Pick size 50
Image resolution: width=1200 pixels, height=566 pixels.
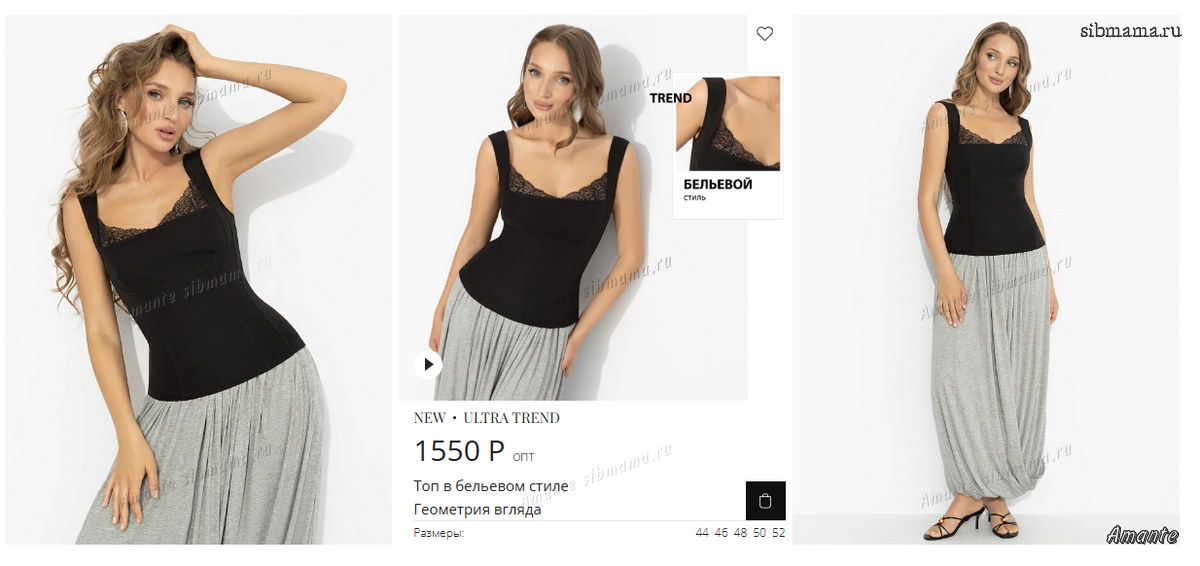point(759,533)
